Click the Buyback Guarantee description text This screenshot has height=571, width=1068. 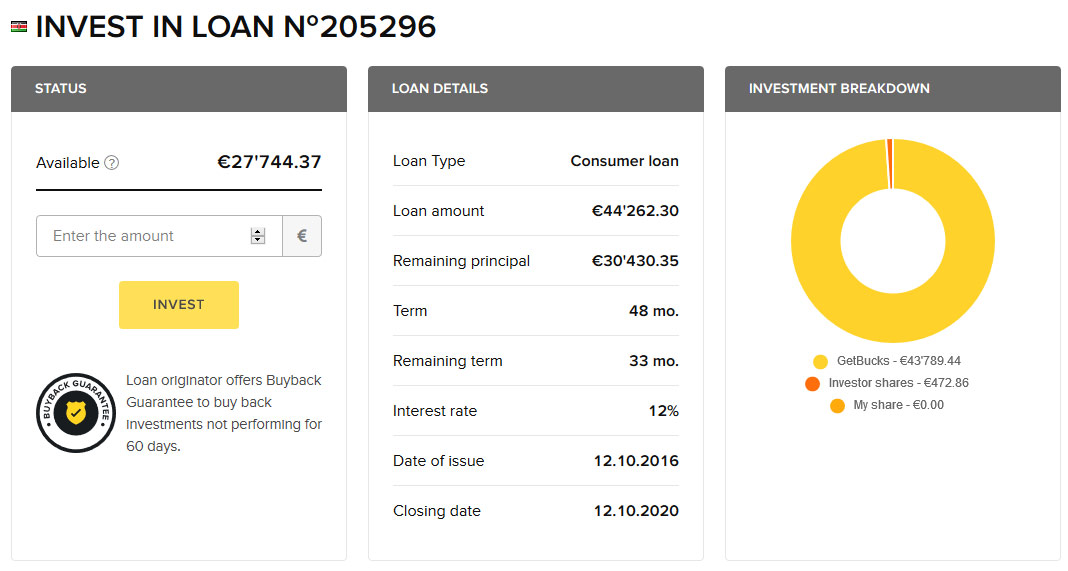click(224, 413)
